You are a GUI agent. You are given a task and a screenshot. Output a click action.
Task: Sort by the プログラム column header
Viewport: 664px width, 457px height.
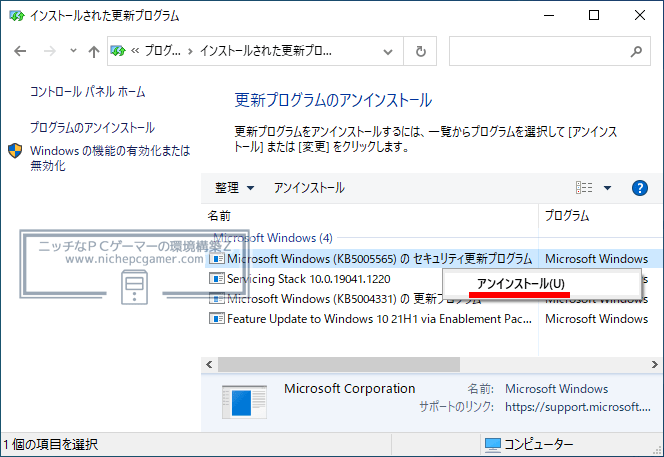[x=601, y=216]
